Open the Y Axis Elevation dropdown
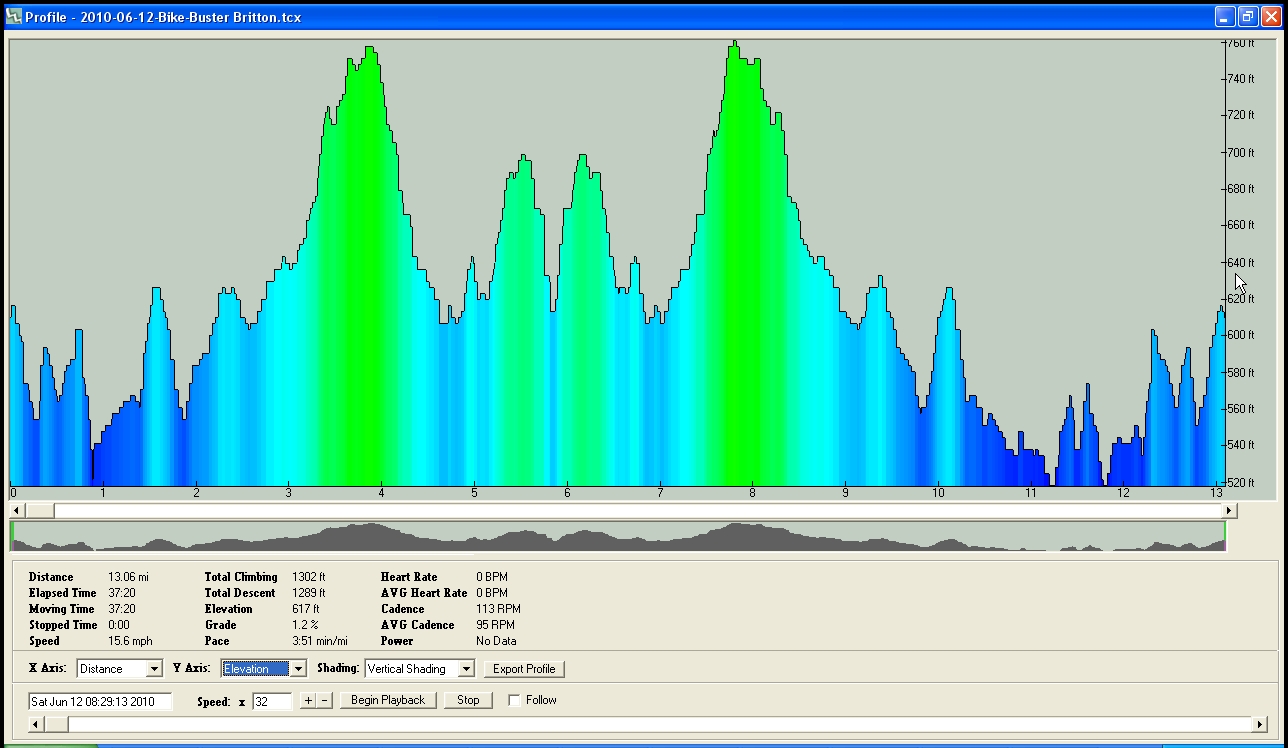The height and width of the screenshot is (748, 1288). point(298,669)
